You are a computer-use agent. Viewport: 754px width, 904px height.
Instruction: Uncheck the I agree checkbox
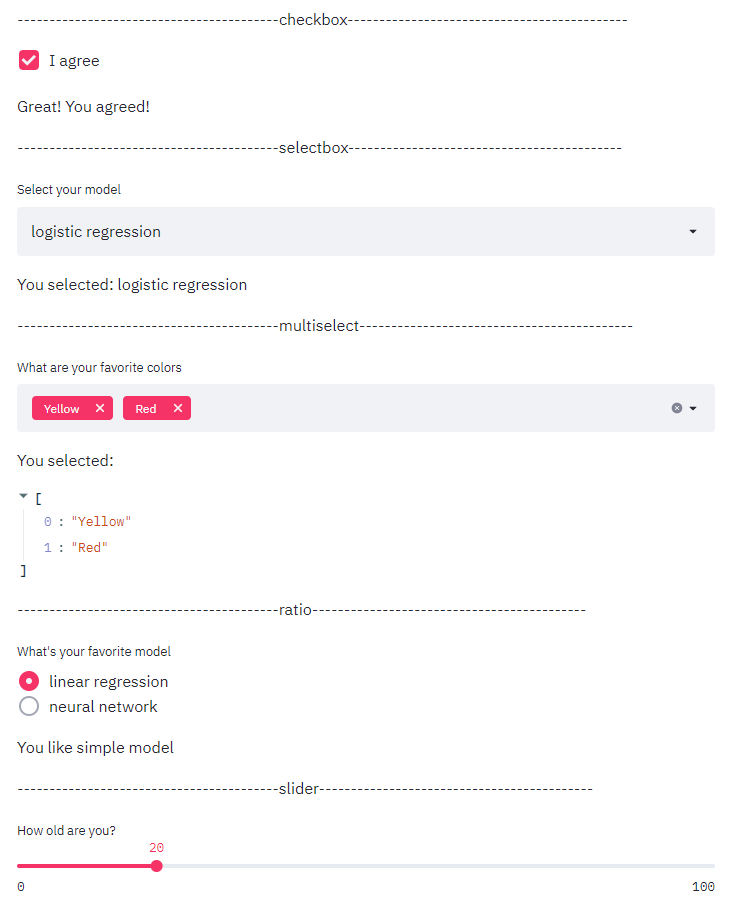29,61
